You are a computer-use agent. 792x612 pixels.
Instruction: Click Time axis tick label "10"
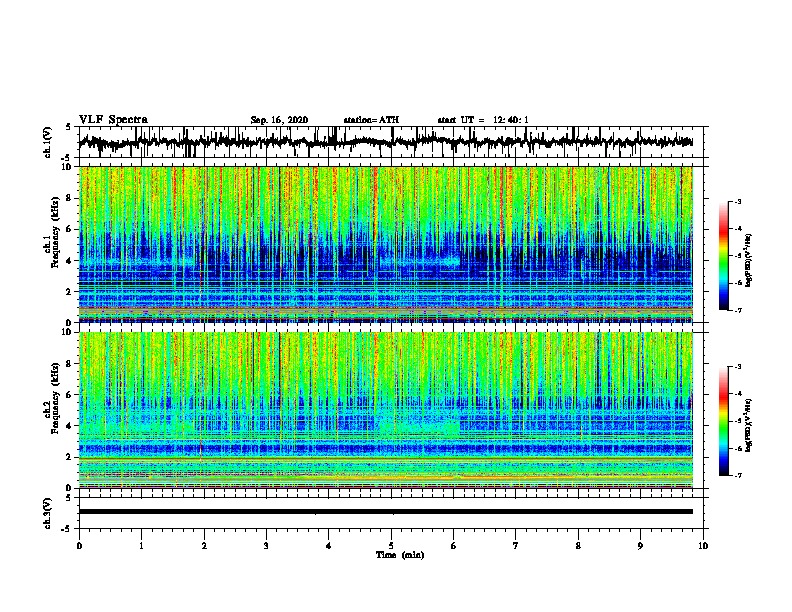click(x=703, y=546)
